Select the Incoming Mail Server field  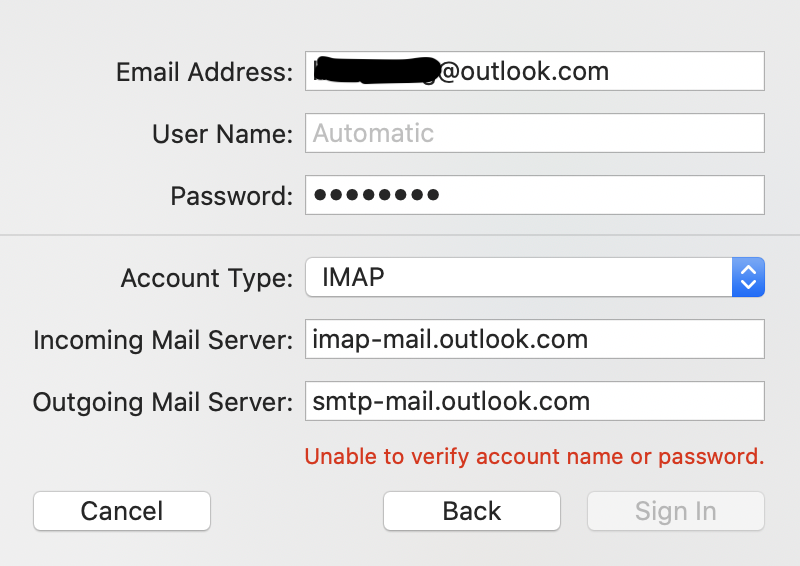click(x=534, y=339)
